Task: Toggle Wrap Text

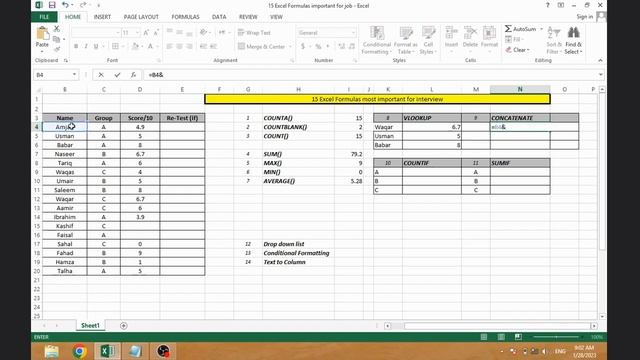Action: [254, 33]
